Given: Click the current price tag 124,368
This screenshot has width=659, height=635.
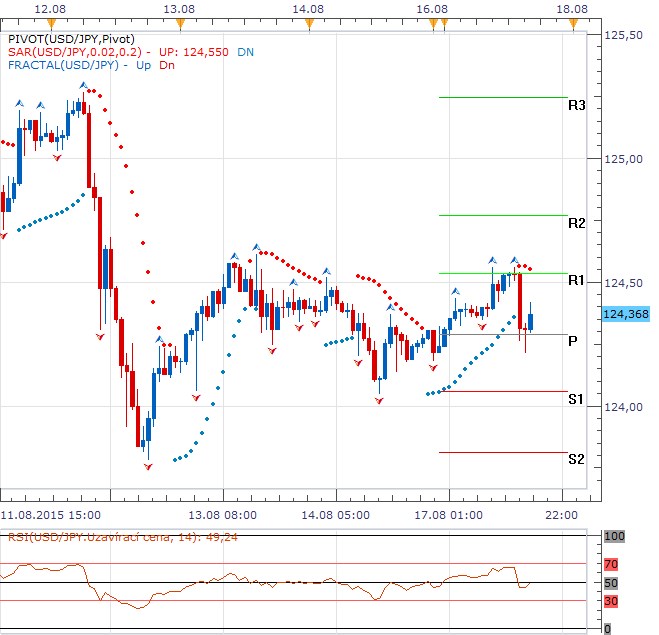Looking at the screenshot, I should click(627, 314).
